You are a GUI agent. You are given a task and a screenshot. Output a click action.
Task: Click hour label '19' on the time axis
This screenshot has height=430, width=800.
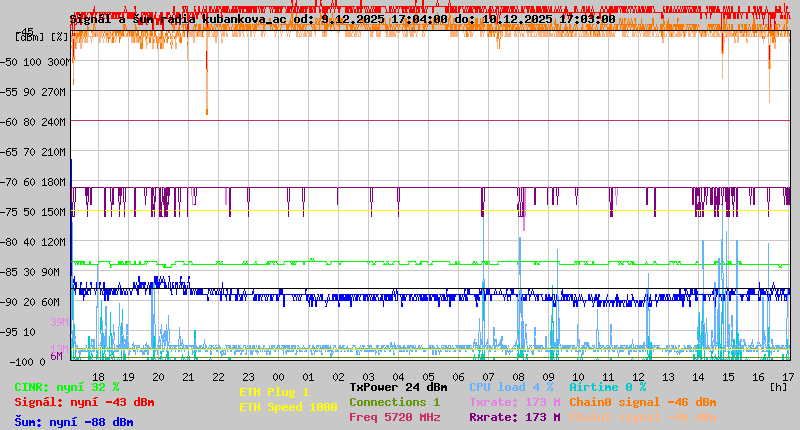tap(129, 377)
